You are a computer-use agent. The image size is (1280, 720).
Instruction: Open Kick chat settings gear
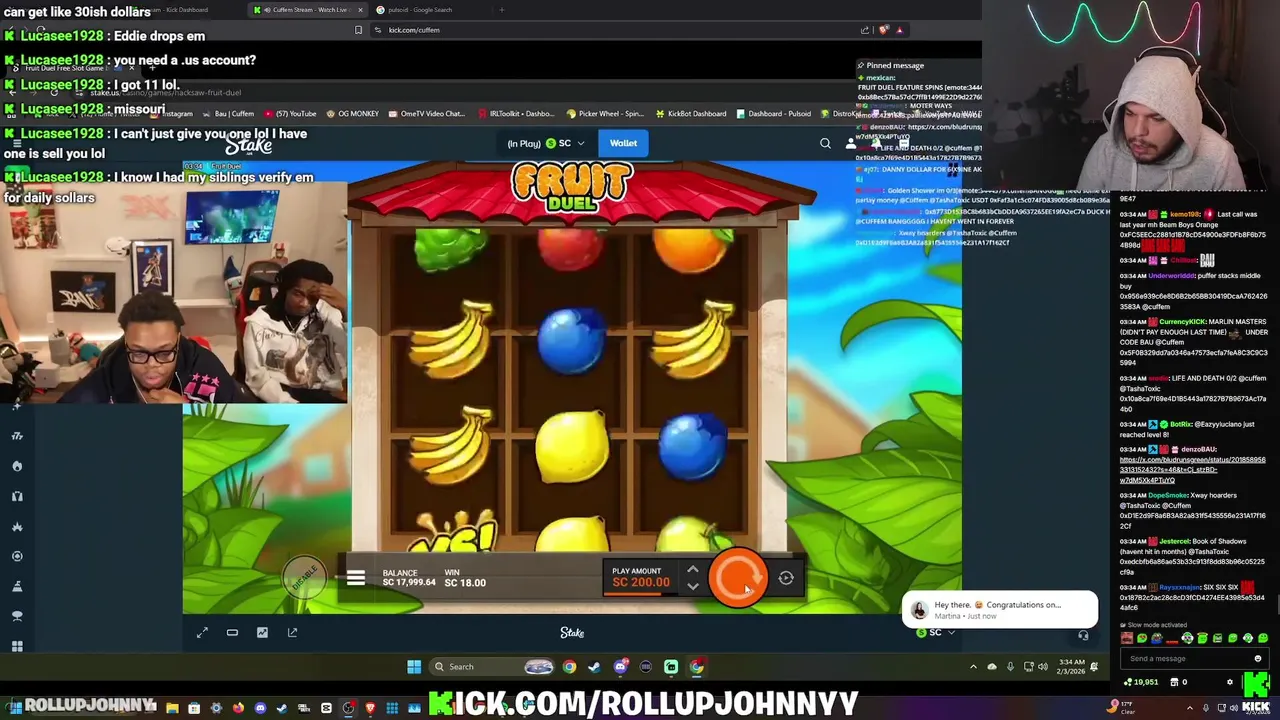pyautogui.click(x=1230, y=682)
